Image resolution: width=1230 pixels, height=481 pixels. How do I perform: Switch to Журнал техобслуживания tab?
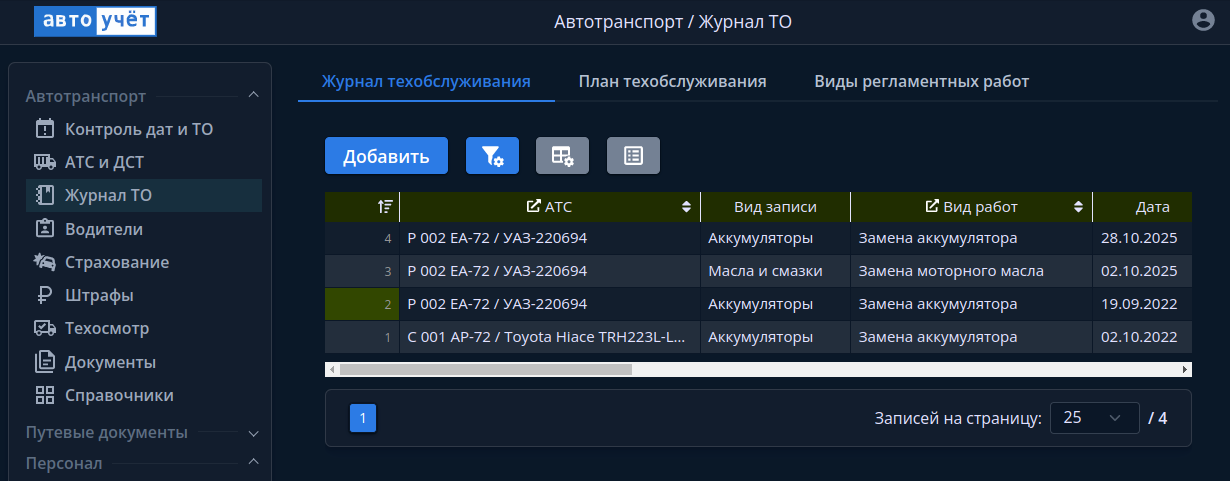[x=426, y=82]
